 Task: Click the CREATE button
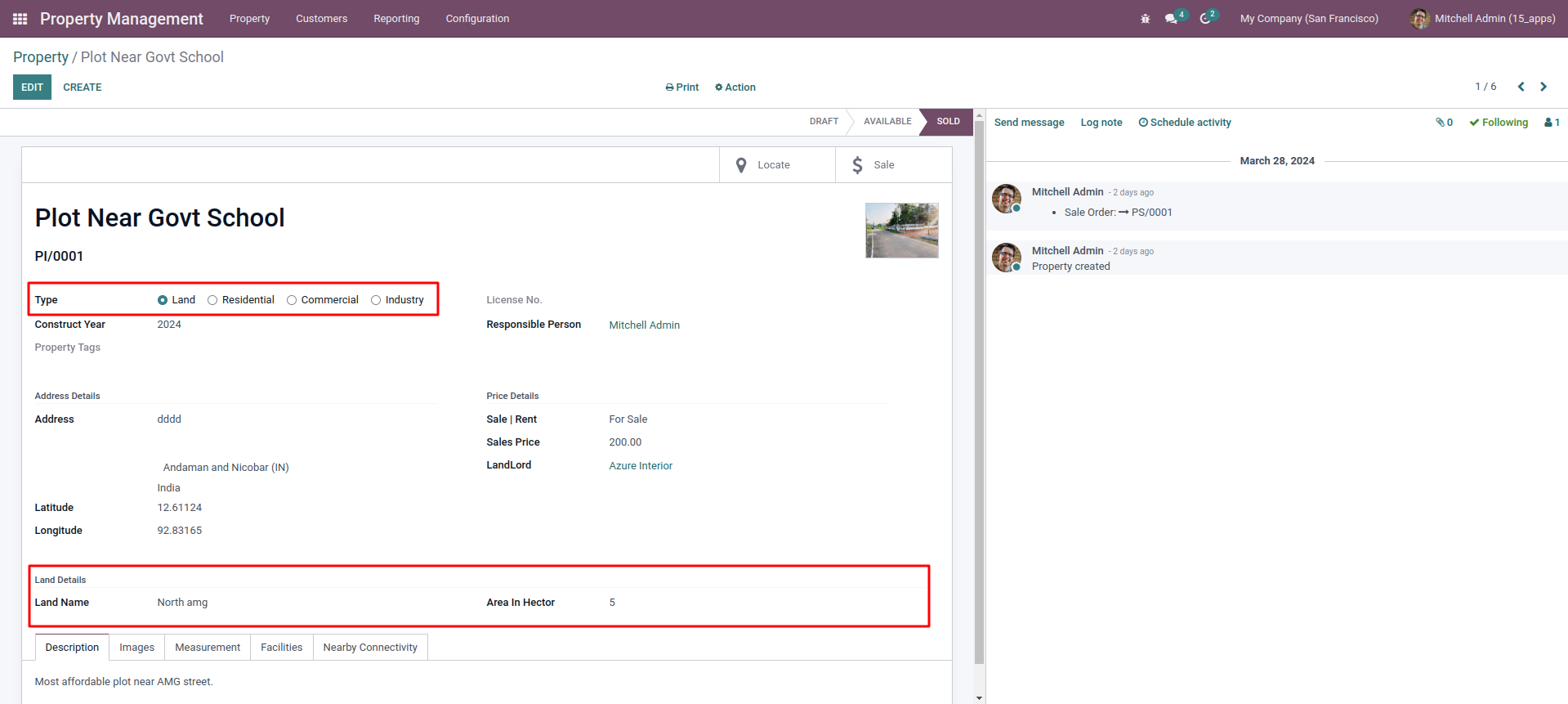tap(83, 87)
